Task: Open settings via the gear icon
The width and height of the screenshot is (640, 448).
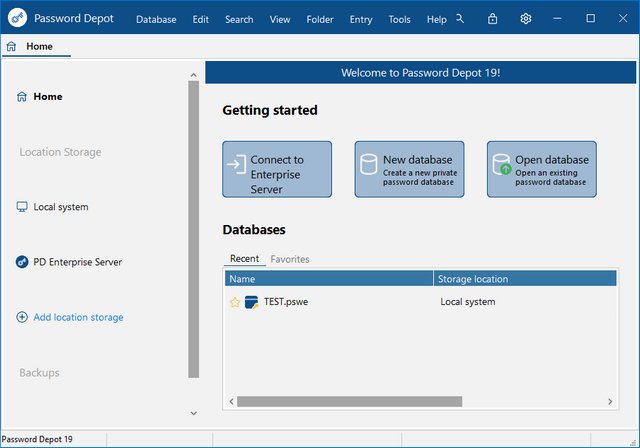Action: (525, 19)
